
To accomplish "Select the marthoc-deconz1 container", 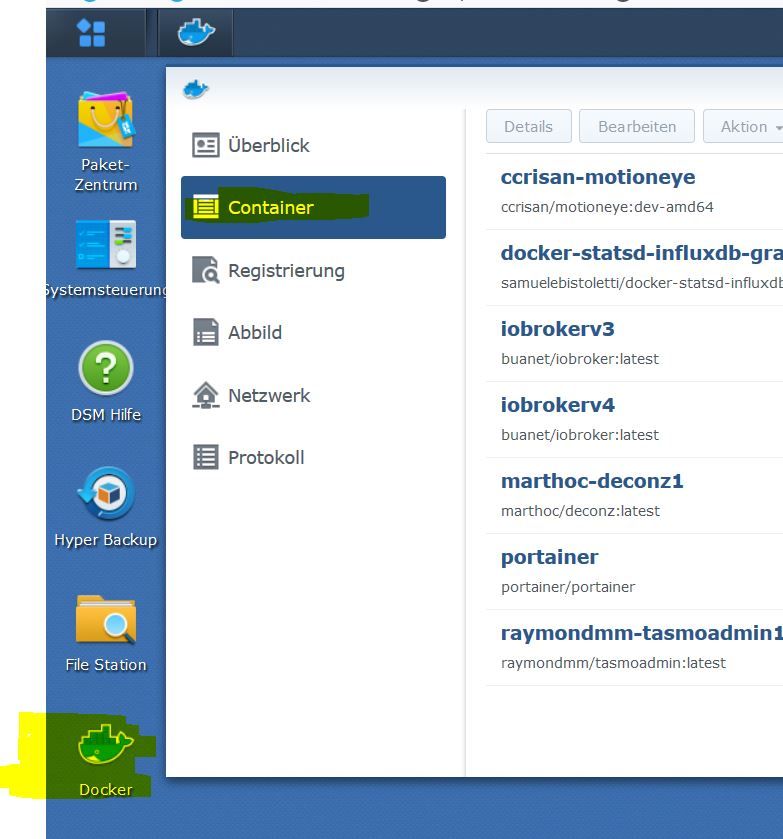I will click(634, 495).
